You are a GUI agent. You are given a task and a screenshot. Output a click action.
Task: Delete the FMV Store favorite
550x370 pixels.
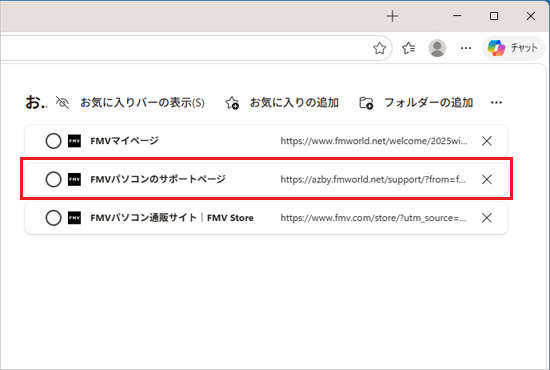[487, 218]
